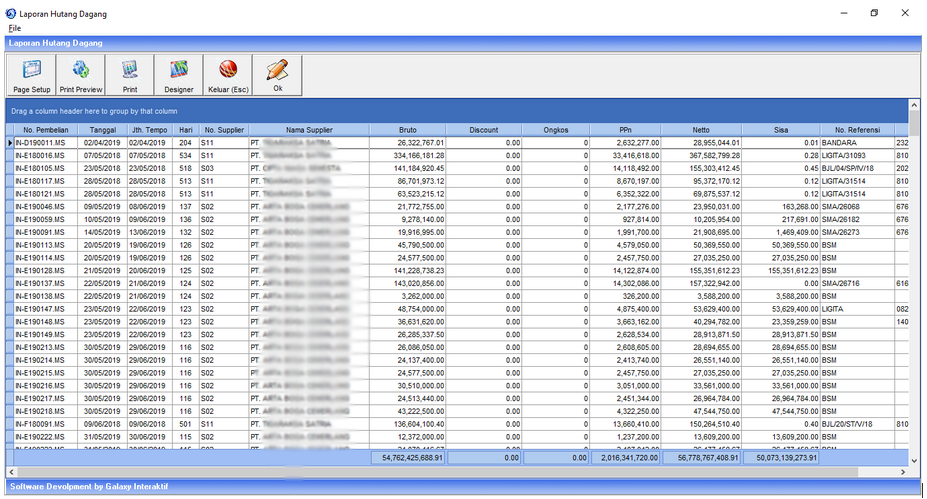This screenshot has height=499, width=927.
Task: Sort by the Tanggal column header
Action: tap(102, 130)
